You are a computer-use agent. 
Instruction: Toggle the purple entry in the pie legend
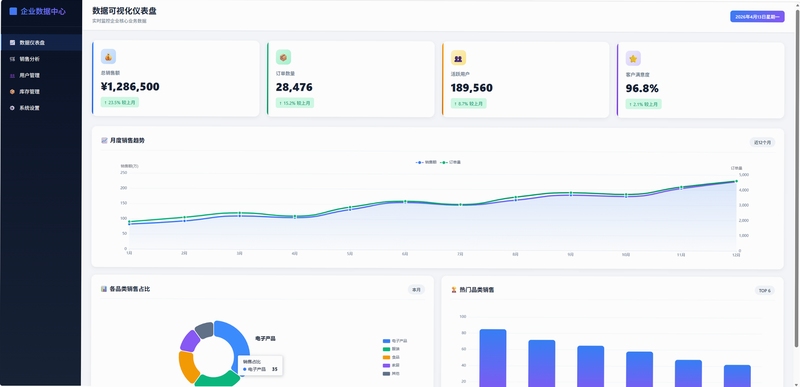[391, 365]
